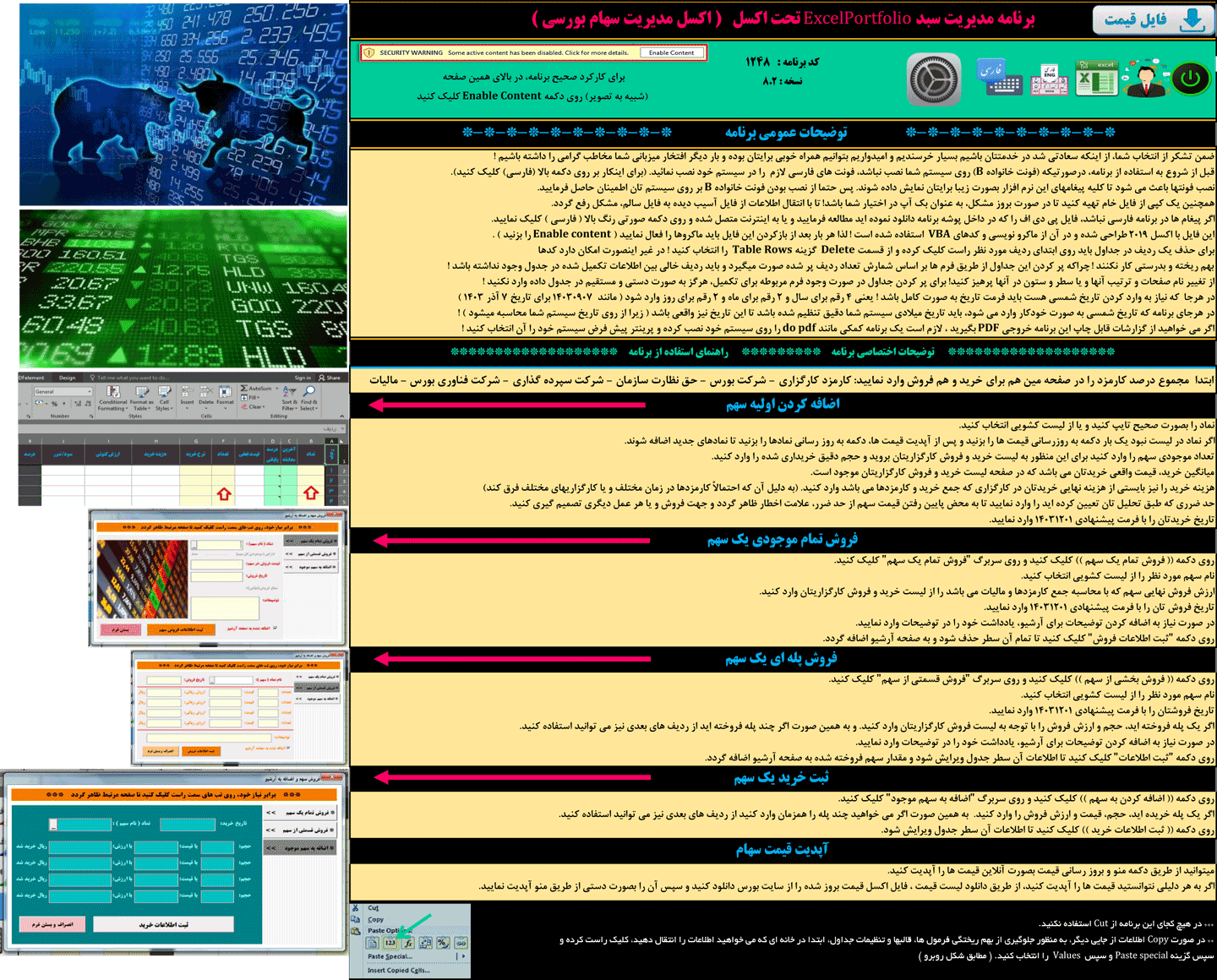
Task: Click the کد برنامه : ۱۲۴۸ text
Action: pos(782,62)
